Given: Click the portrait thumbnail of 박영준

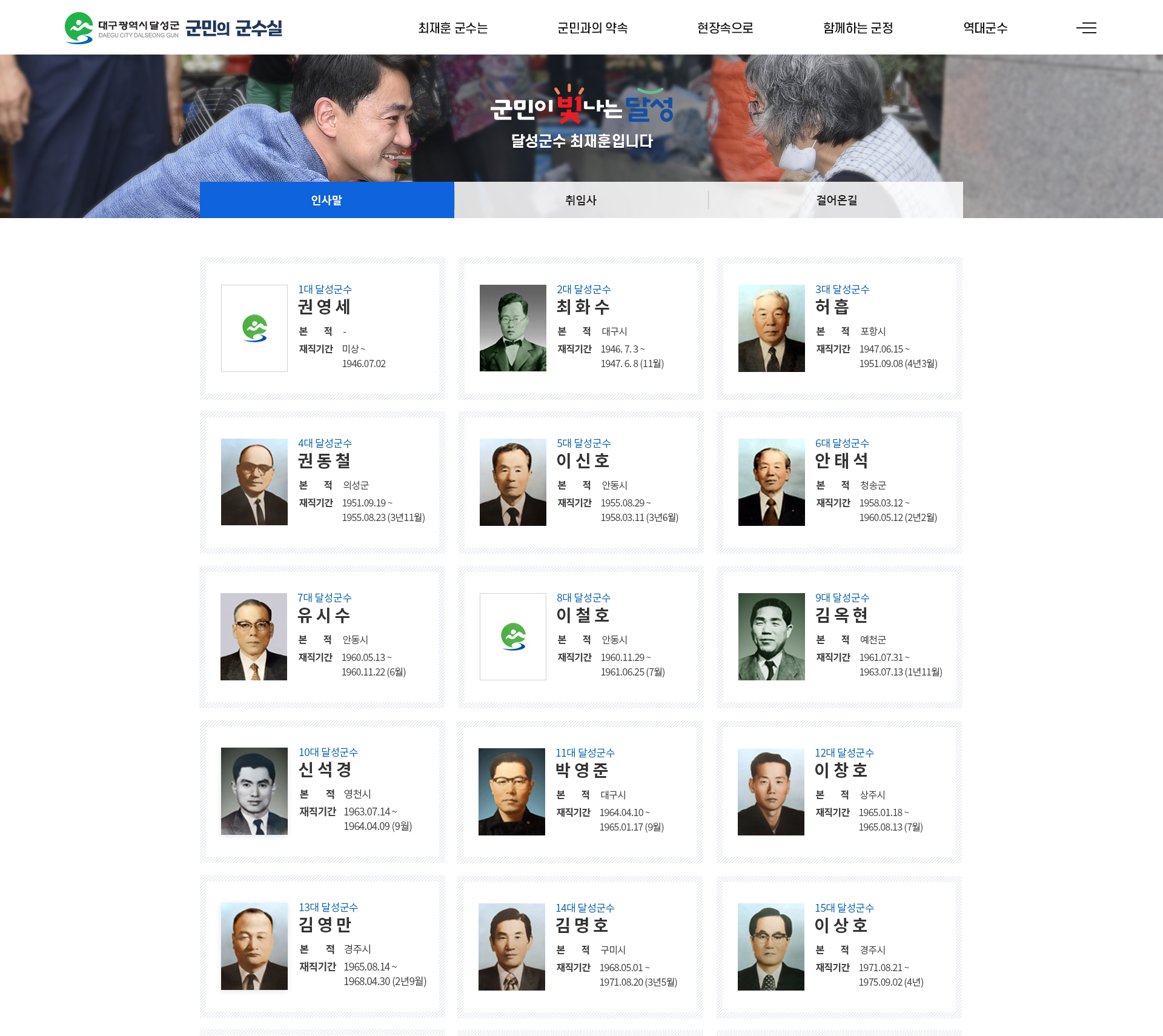Looking at the screenshot, I should coord(512,791).
